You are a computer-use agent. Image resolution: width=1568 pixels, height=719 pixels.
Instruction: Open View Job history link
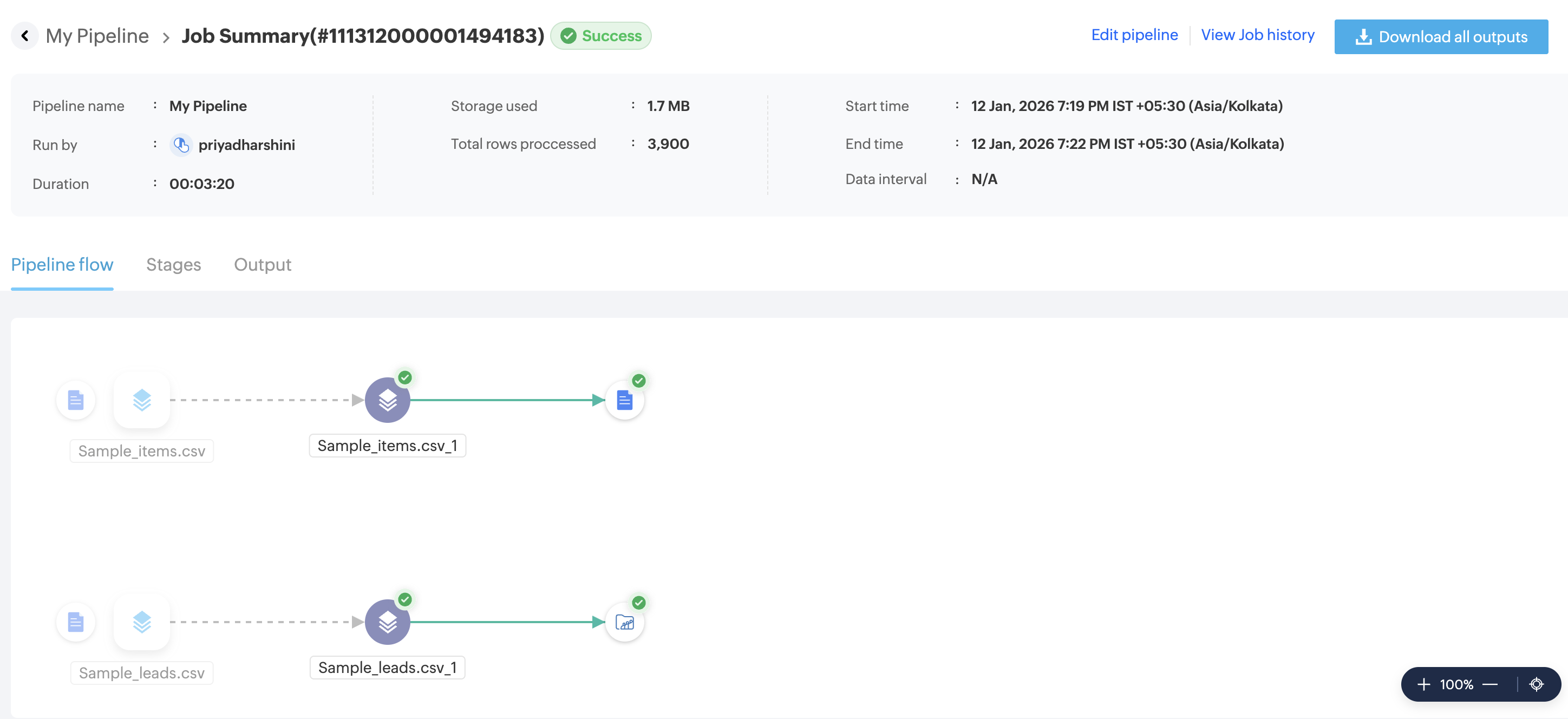(1258, 35)
